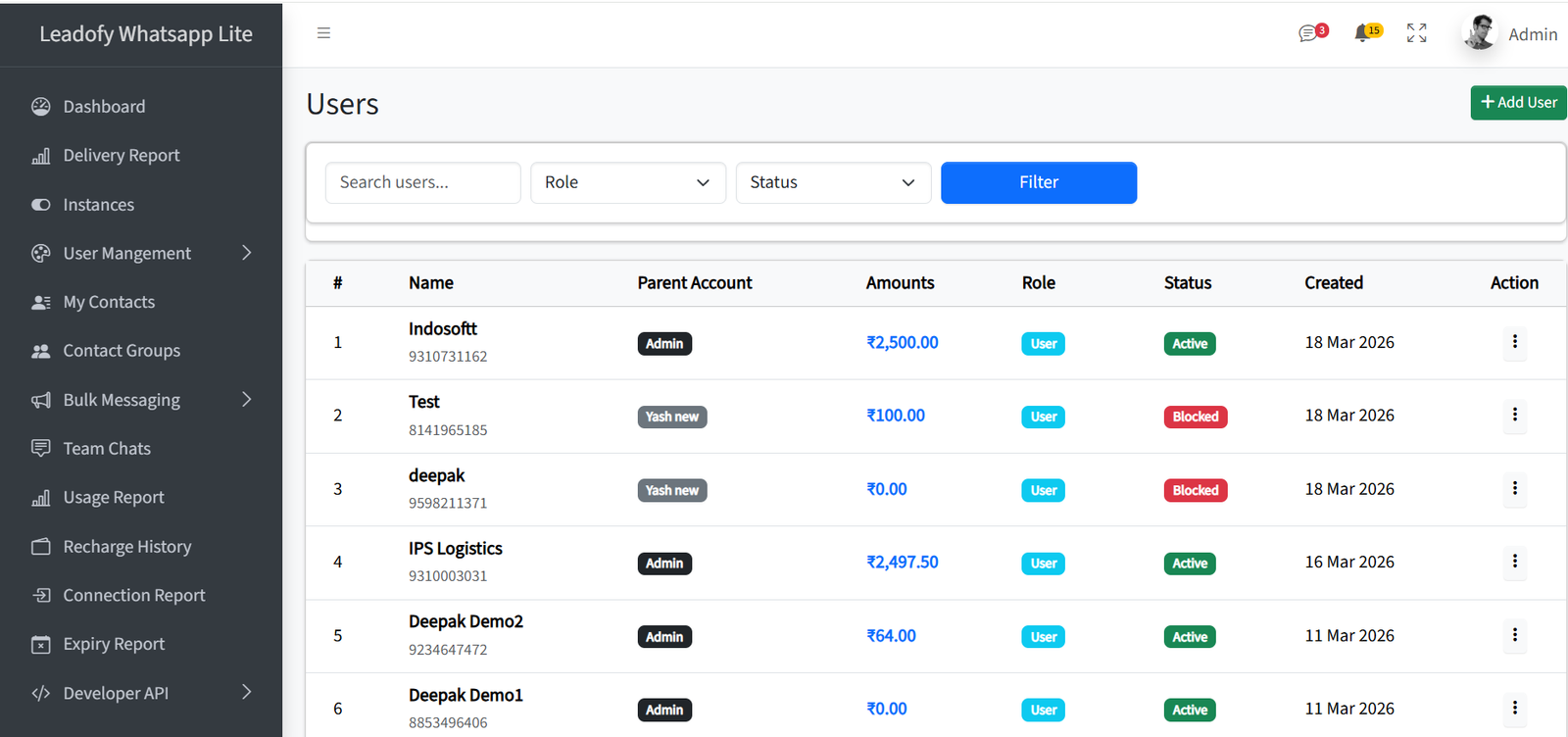Viewport: 1568px width, 737px height.
Task: Click the Developer API code icon
Action: [40, 693]
